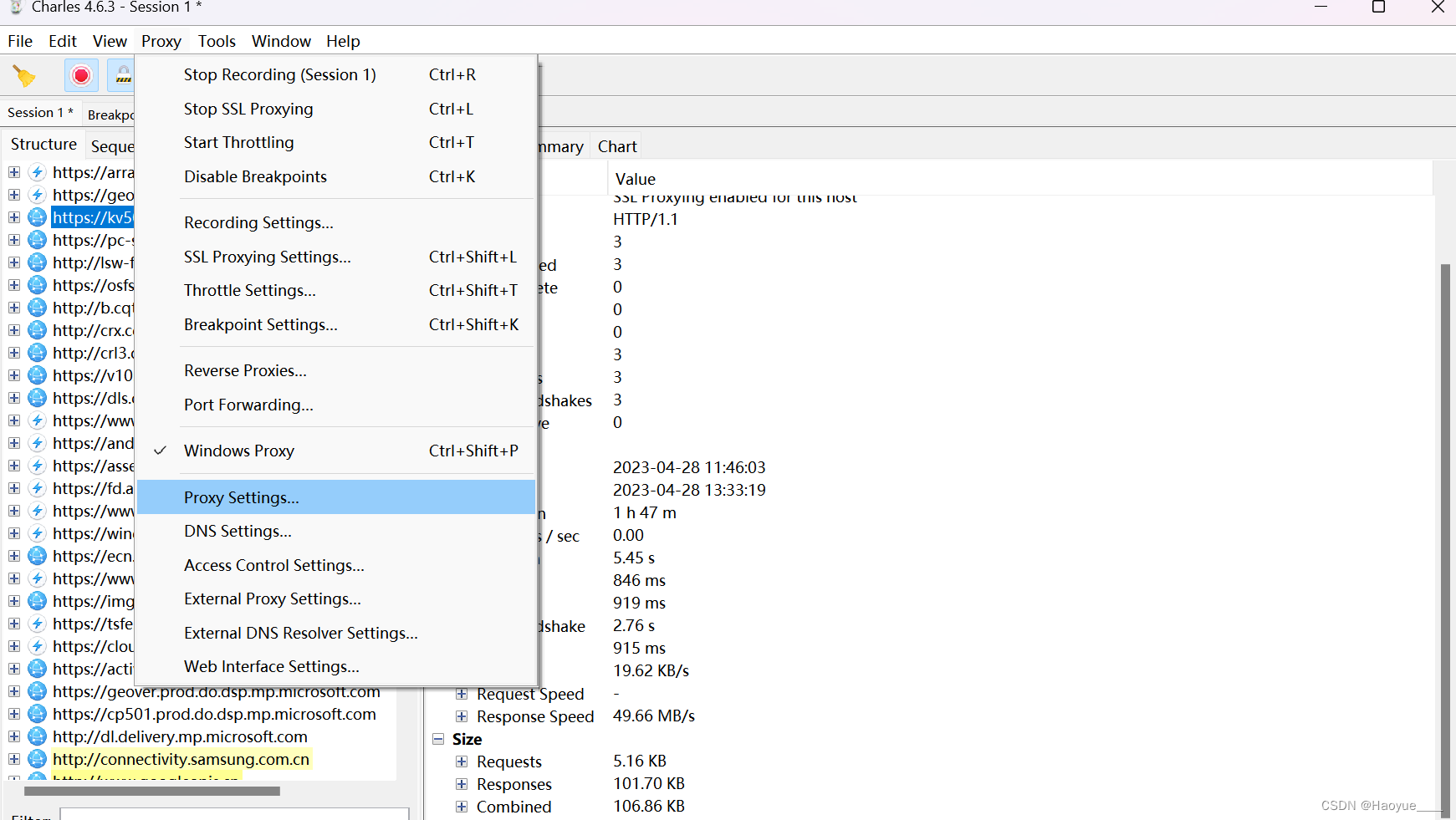
Task: Click globe icon beside https://pc- host
Action: click(x=37, y=240)
